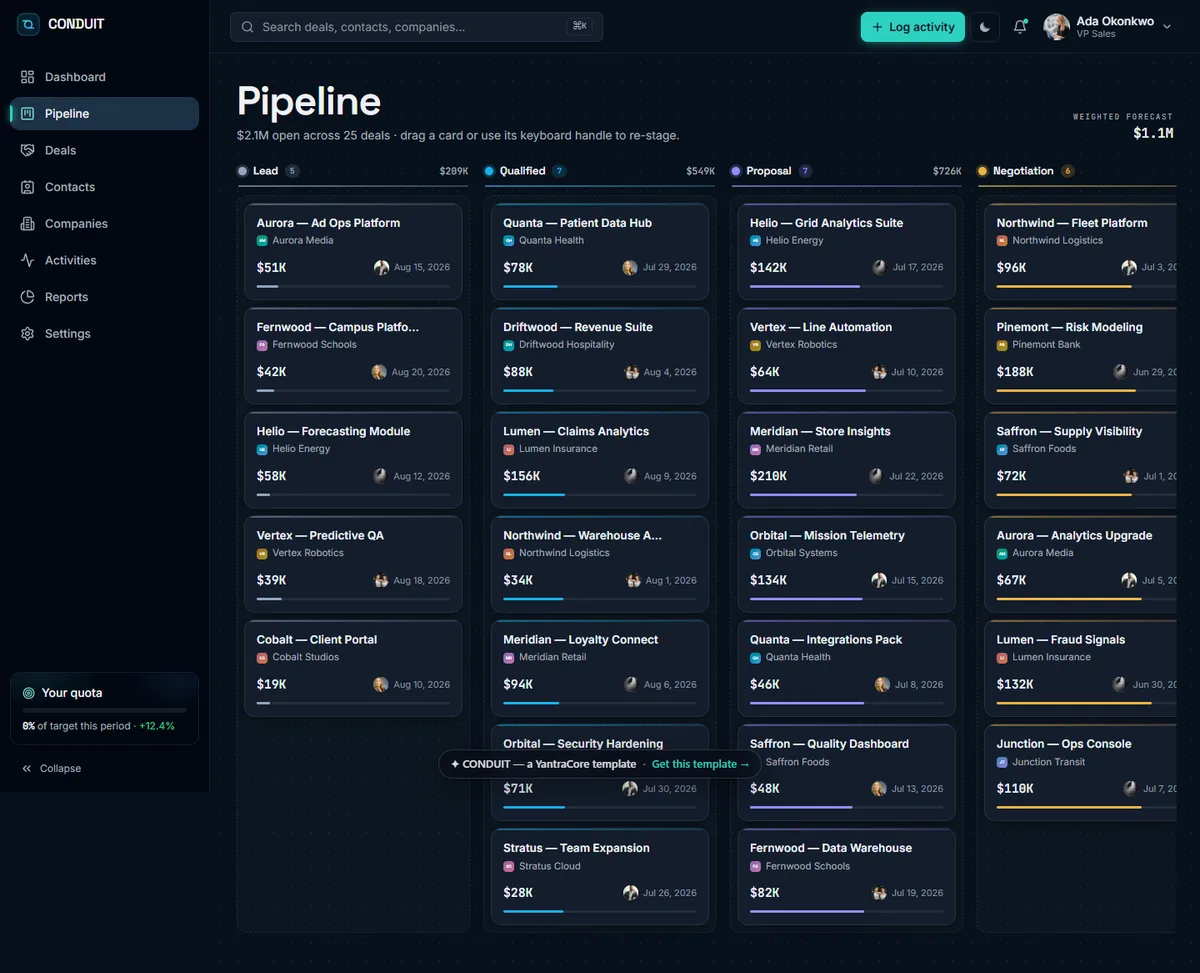Click $549K Qualified column total
1200x973 pixels.
pos(700,171)
